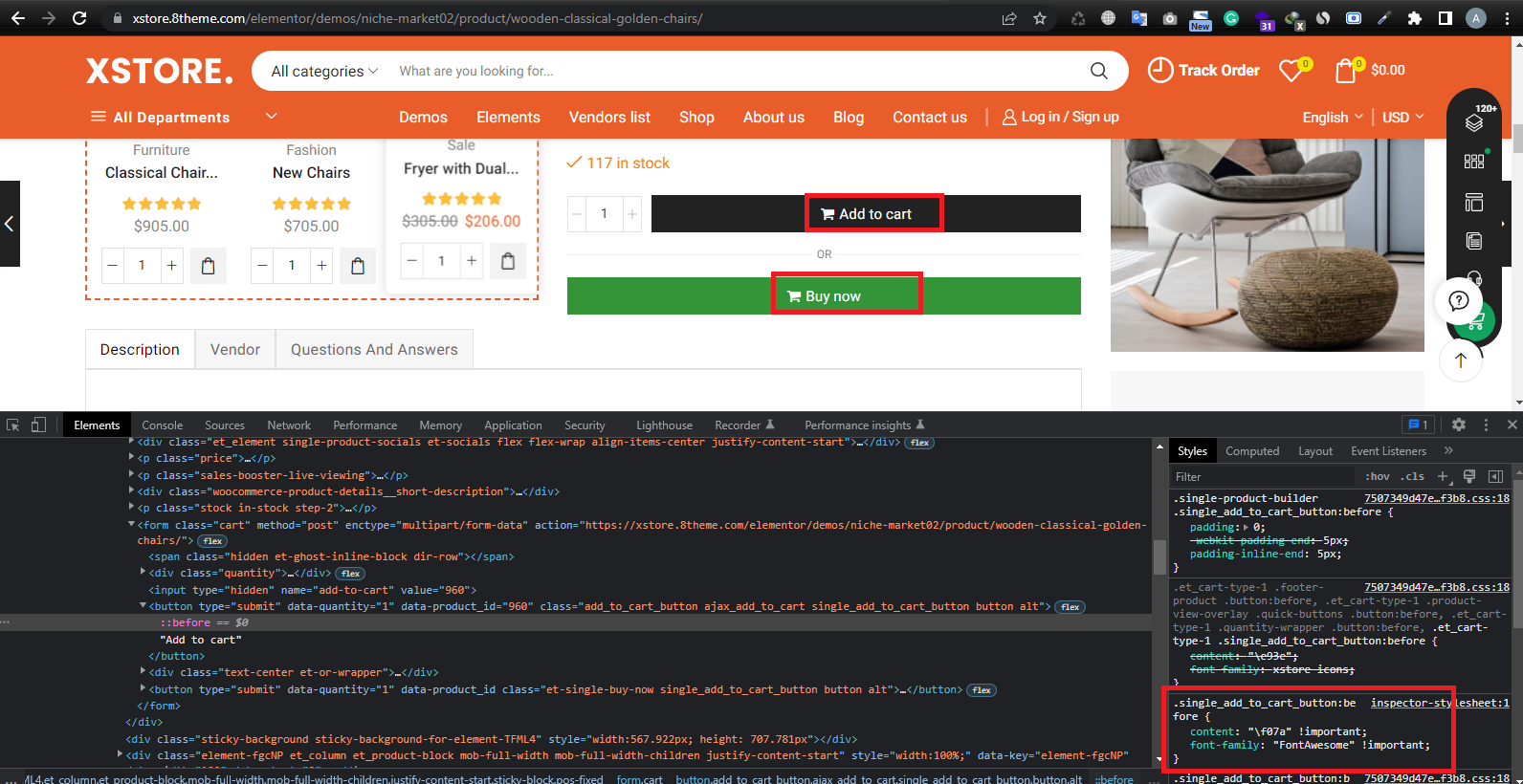Add Classical Chair to cart bag icon

[x=209, y=266]
